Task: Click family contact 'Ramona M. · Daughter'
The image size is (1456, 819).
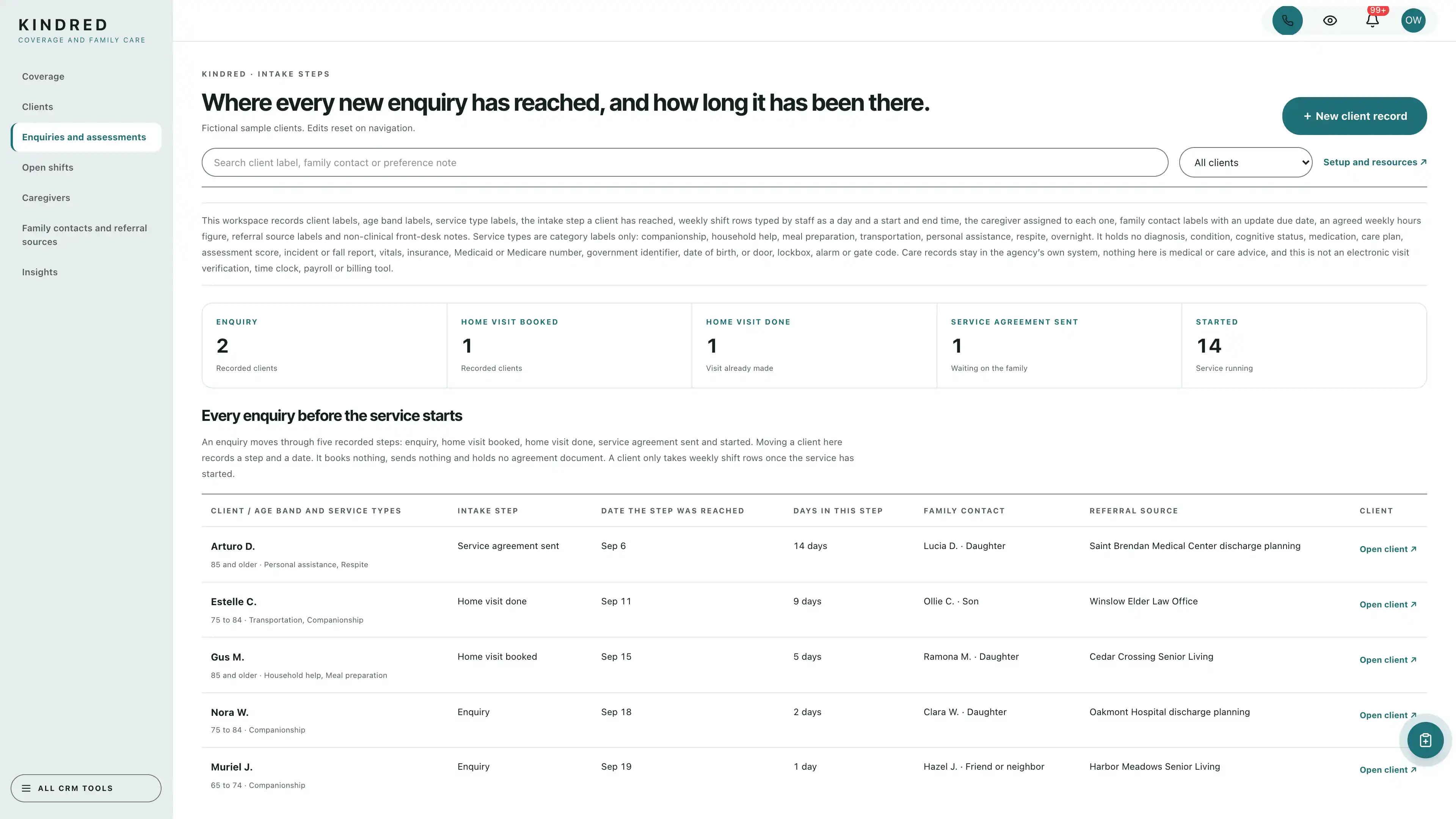Action: pos(971,657)
